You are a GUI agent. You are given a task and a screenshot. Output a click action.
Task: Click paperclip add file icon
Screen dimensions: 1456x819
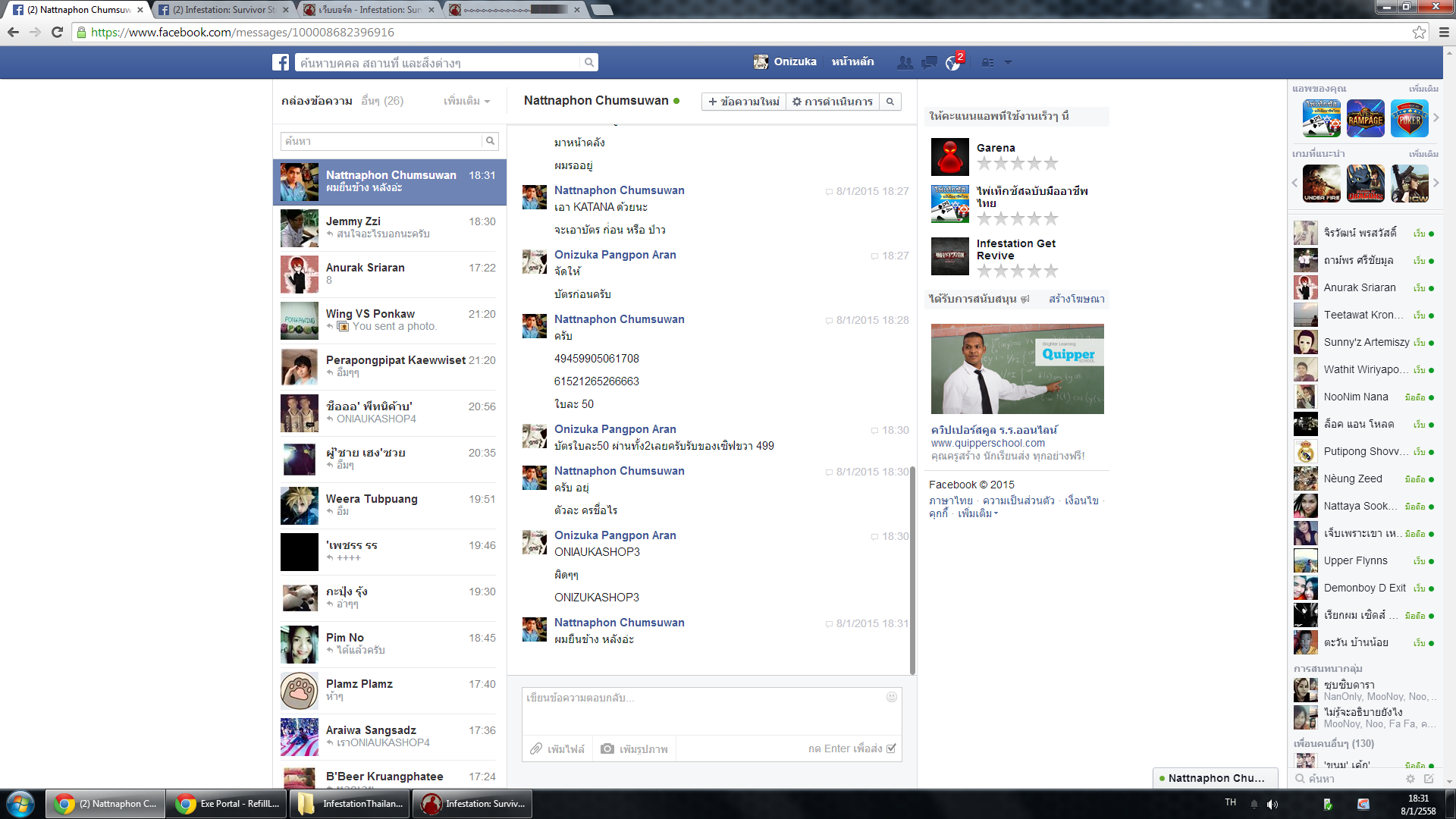(536, 749)
